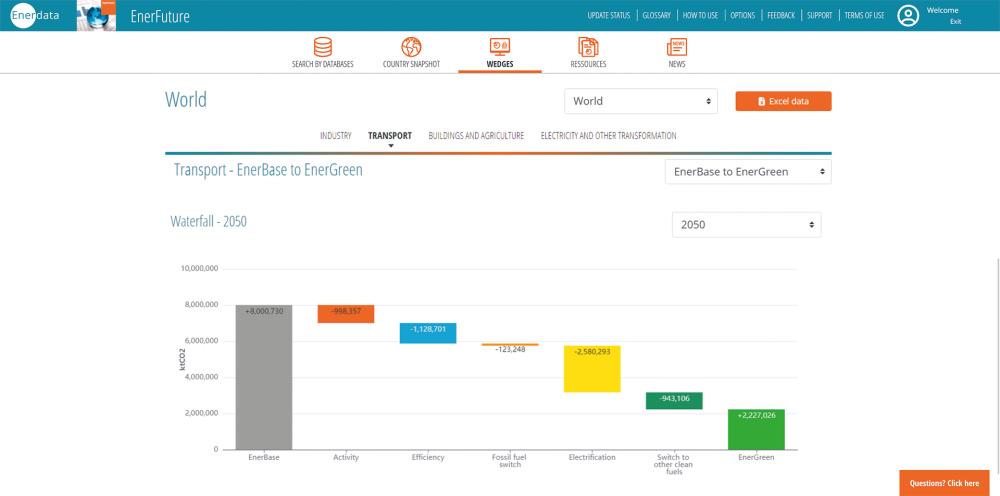Open the Country Snapshot globe icon
Viewport: 1000px width, 496px height.
click(411, 47)
